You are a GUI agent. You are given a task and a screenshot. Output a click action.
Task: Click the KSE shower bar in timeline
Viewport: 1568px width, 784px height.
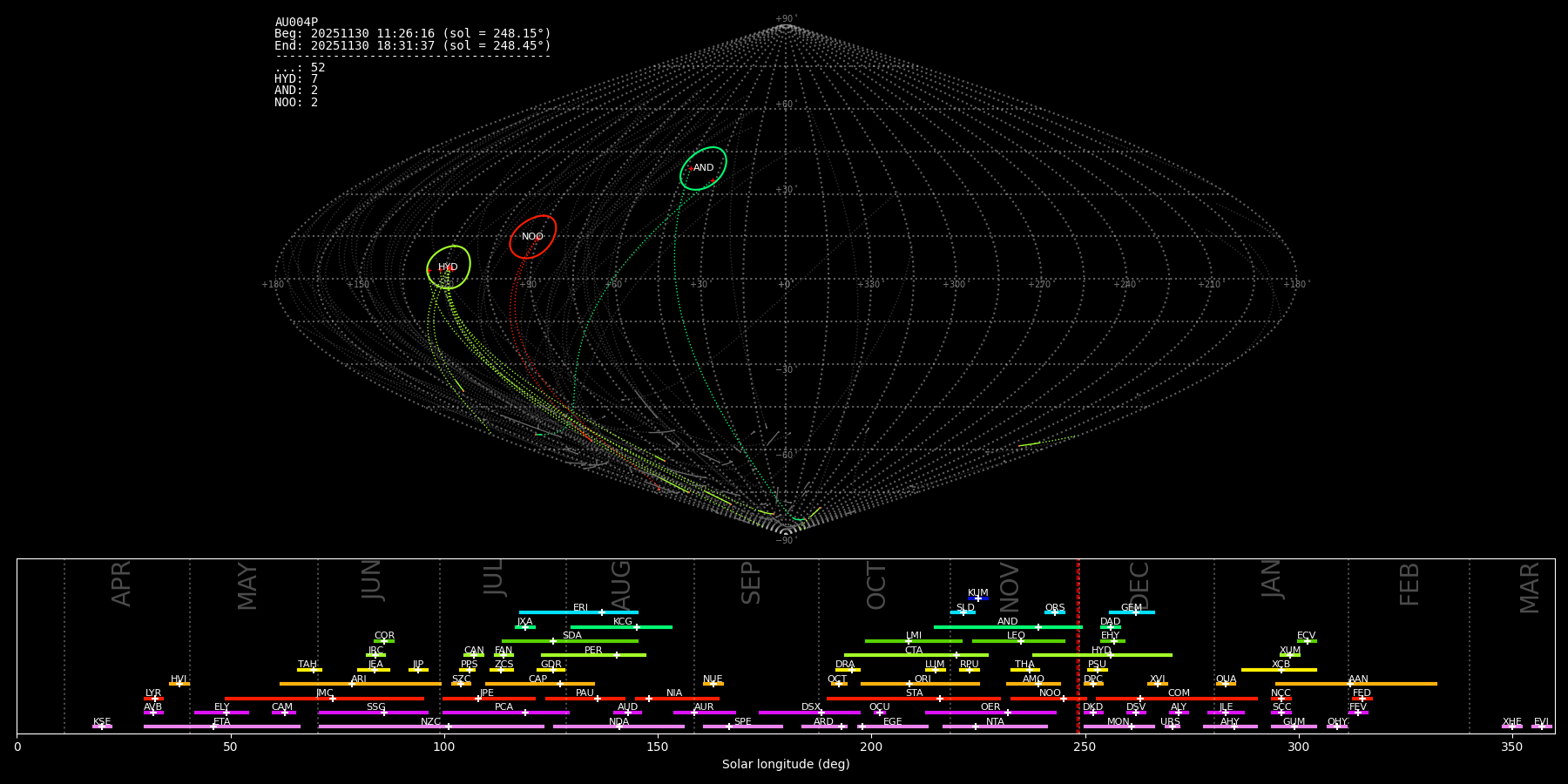102,727
